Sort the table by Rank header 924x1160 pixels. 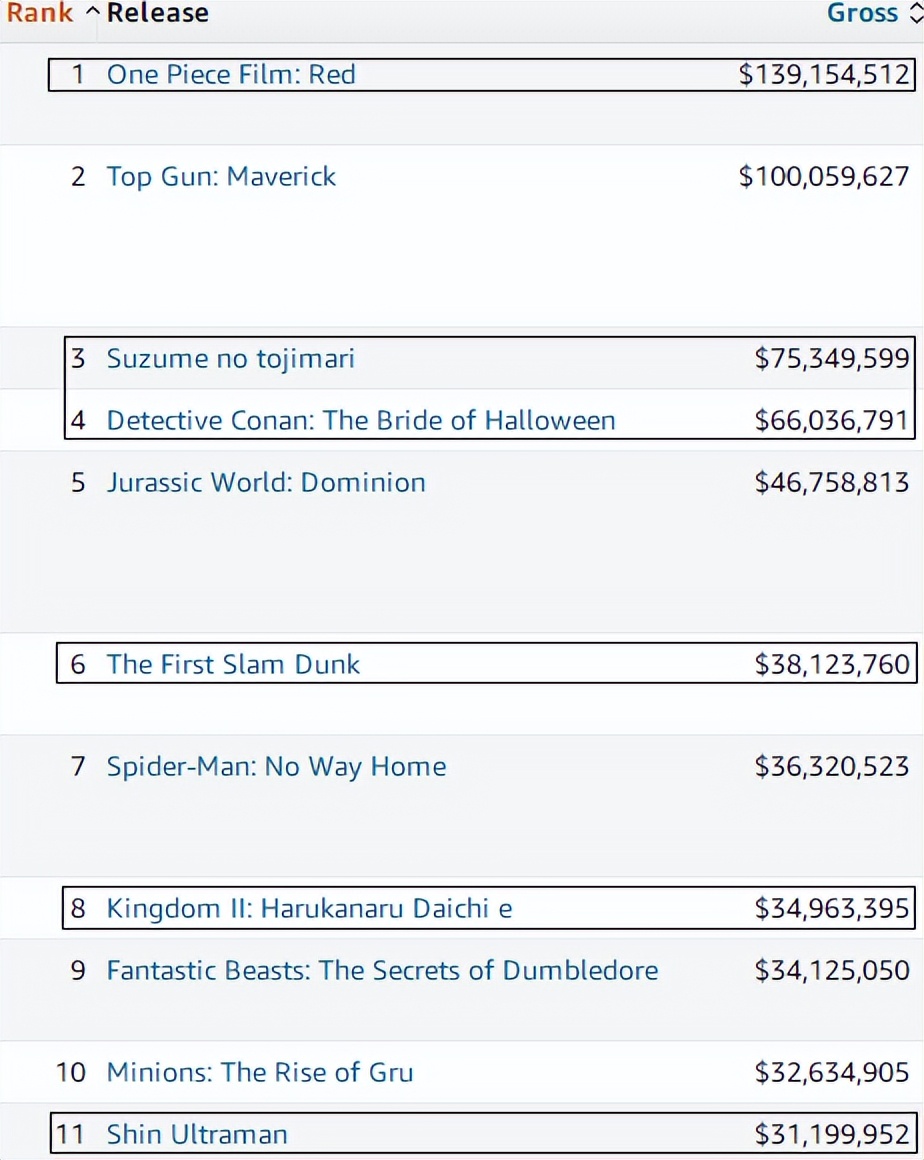40,14
